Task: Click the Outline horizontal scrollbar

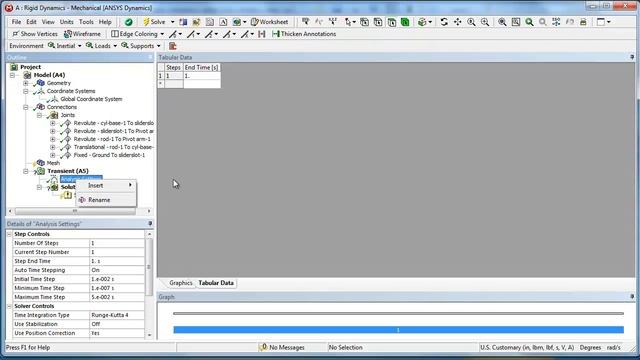Action: [75, 211]
